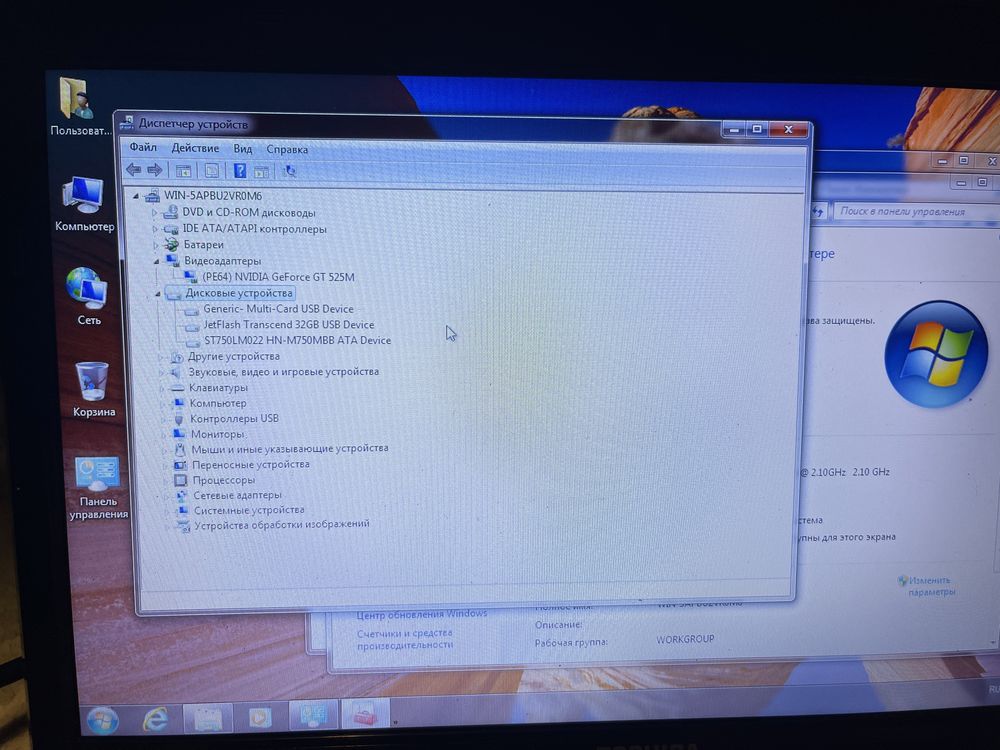
Task: Select the Сетевые адаптеры category
Action: tap(237, 495)
